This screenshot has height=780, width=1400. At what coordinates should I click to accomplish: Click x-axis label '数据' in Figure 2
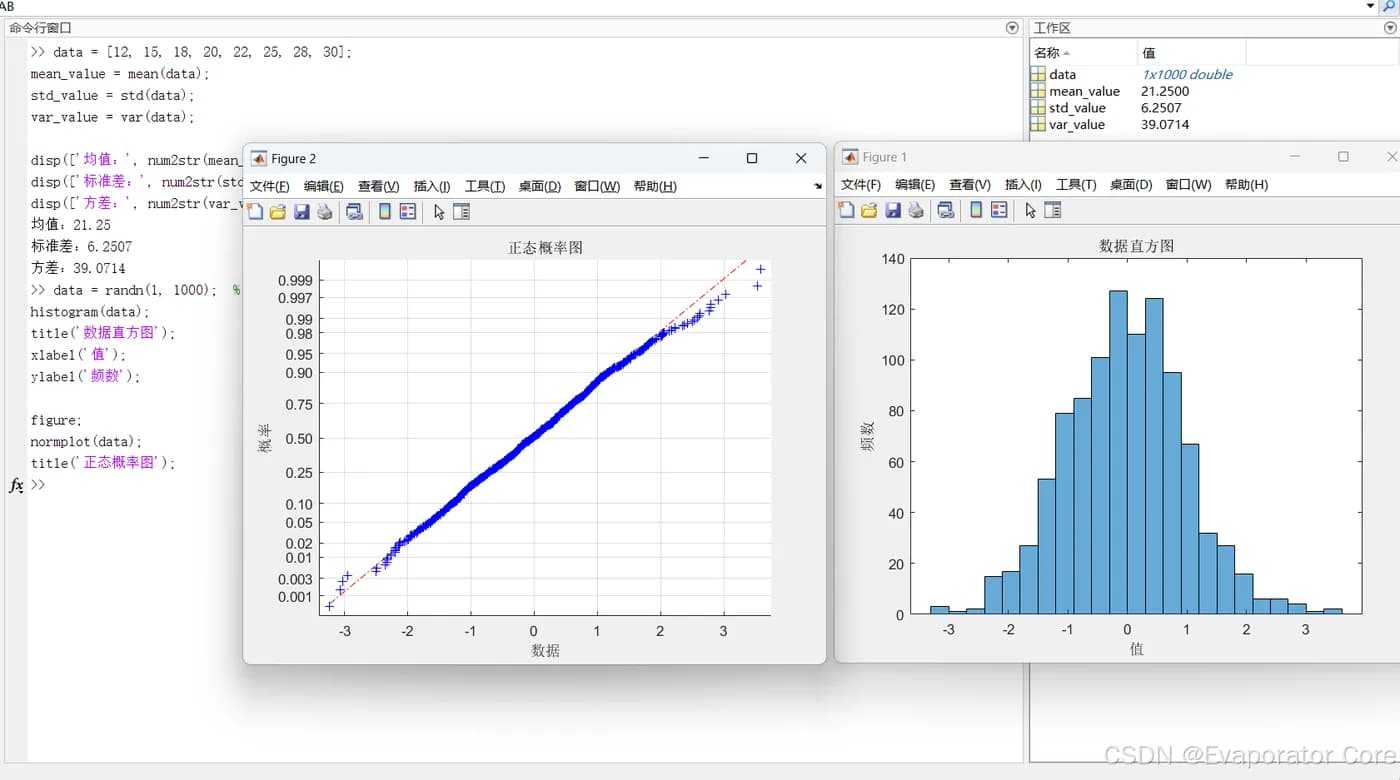click(545, 650)
